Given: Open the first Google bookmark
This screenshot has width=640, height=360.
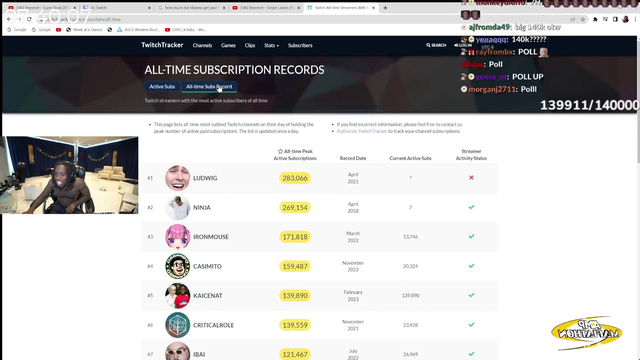Looking at the screenshot, I should [x=16, y=30].
